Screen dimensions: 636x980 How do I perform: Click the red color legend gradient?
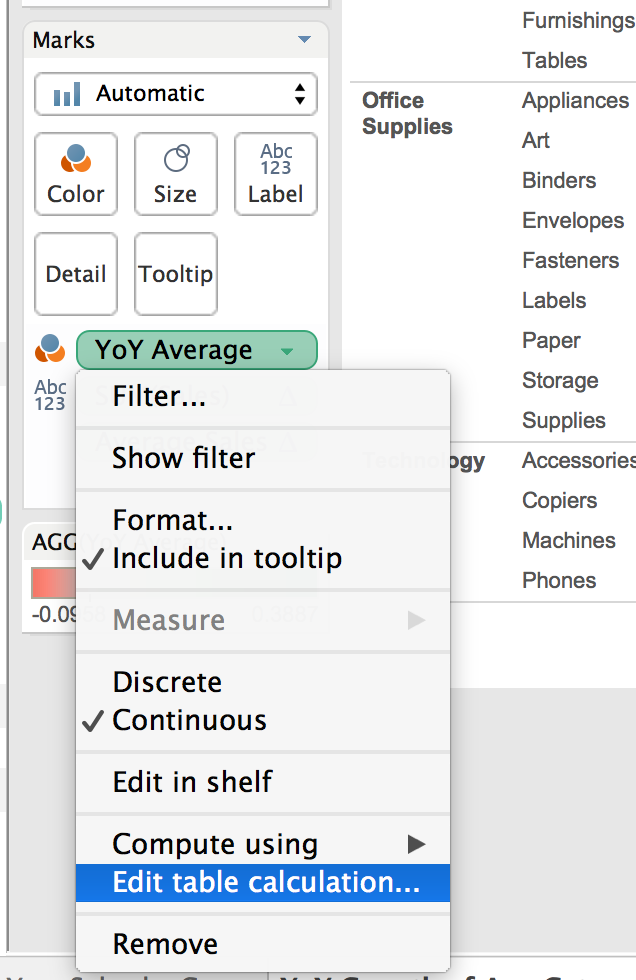point(53,582)
